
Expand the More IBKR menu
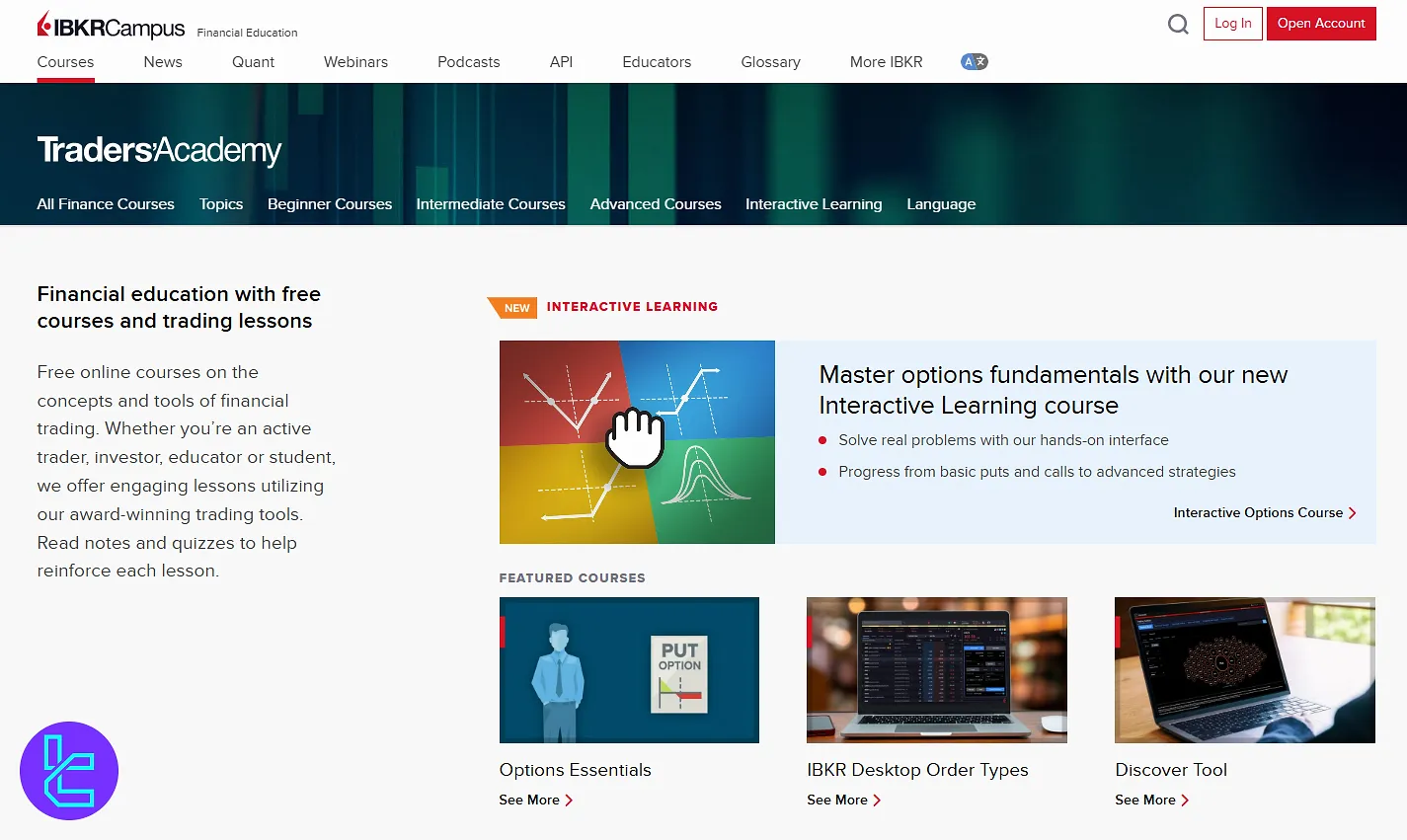(887, 61)
